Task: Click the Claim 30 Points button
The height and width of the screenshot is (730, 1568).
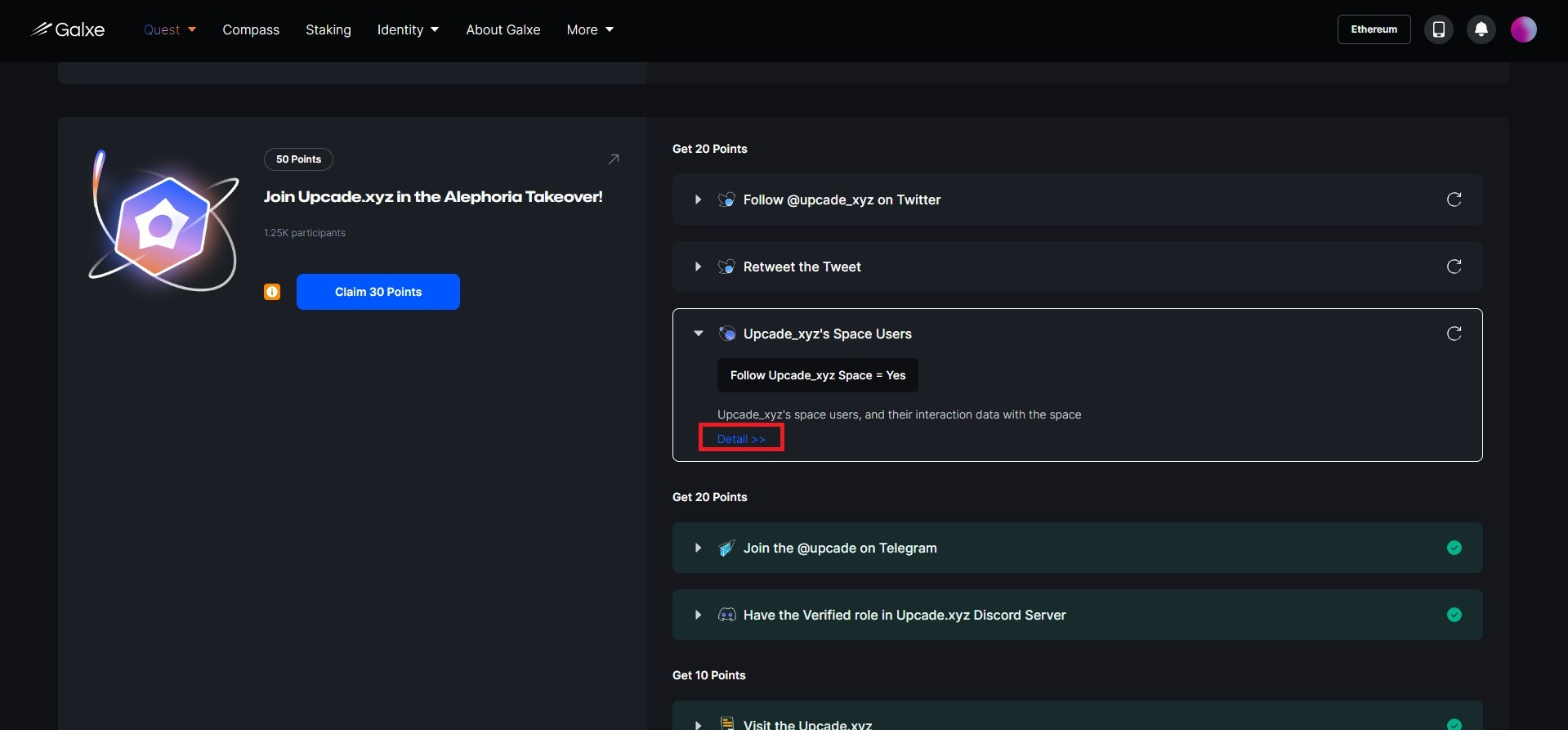Action: 377,292
